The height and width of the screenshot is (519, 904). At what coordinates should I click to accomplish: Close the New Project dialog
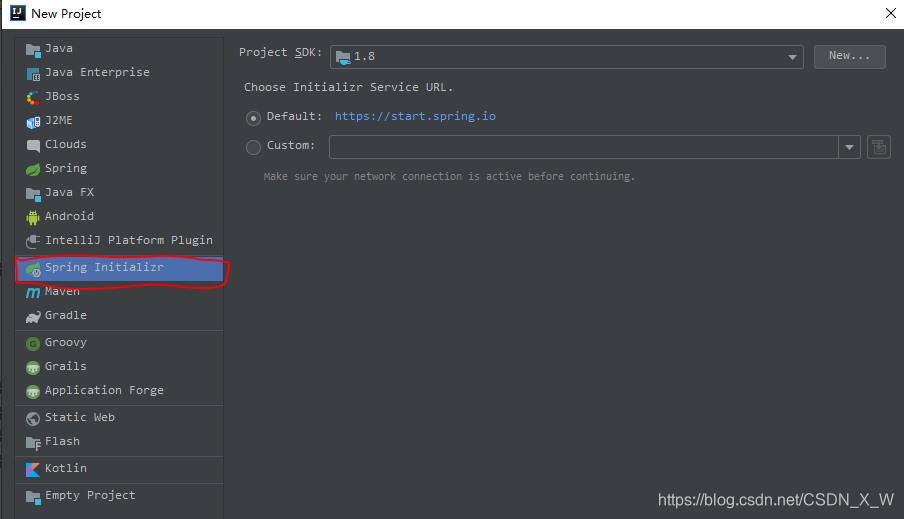point(890,13)
